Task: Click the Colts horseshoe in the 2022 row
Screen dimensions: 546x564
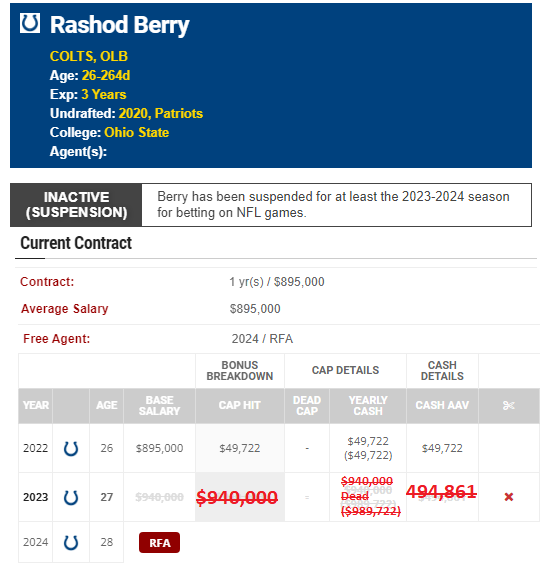Action: click(x=71, y=449)
